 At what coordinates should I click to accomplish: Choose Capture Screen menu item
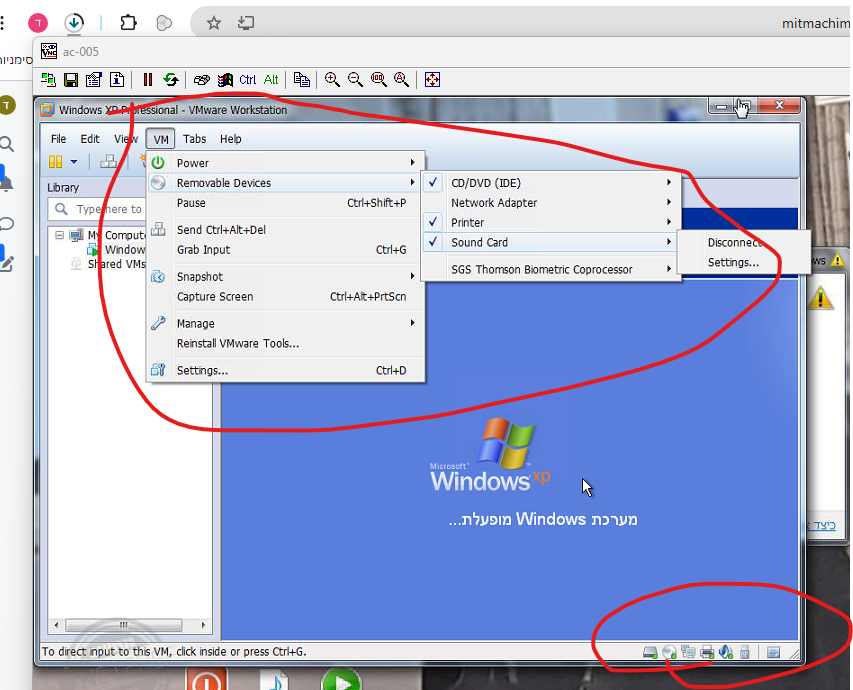click(x=286, y=297)
